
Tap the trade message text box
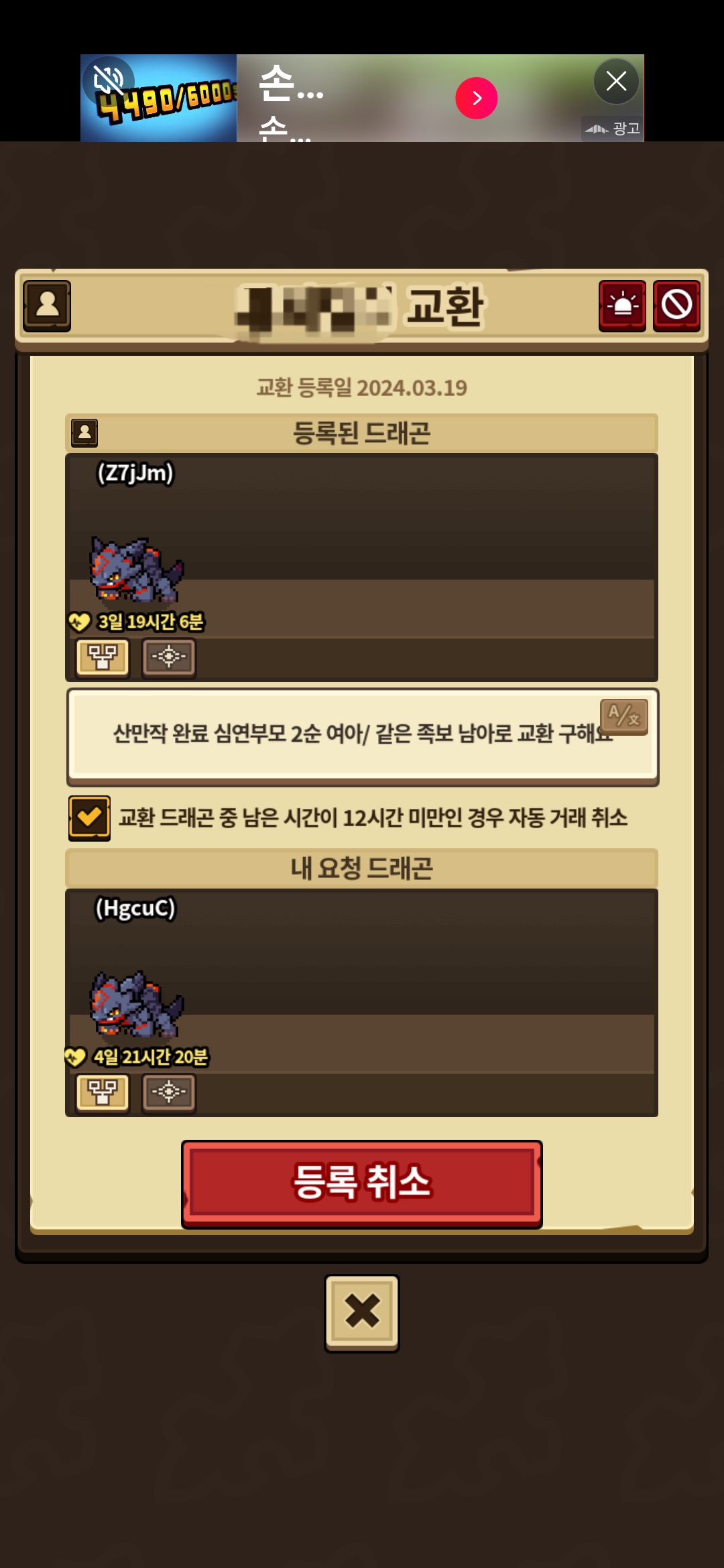pos(362,736)
